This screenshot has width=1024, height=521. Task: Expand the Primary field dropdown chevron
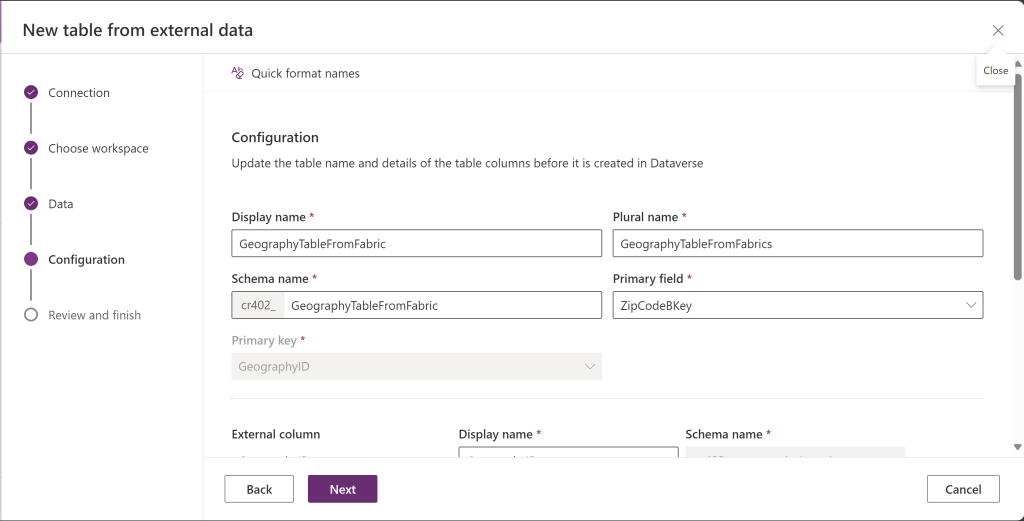(x=970, y=306)
